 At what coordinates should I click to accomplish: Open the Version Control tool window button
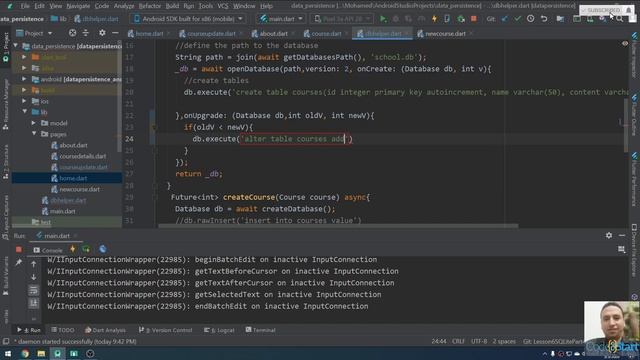point(165,330)
